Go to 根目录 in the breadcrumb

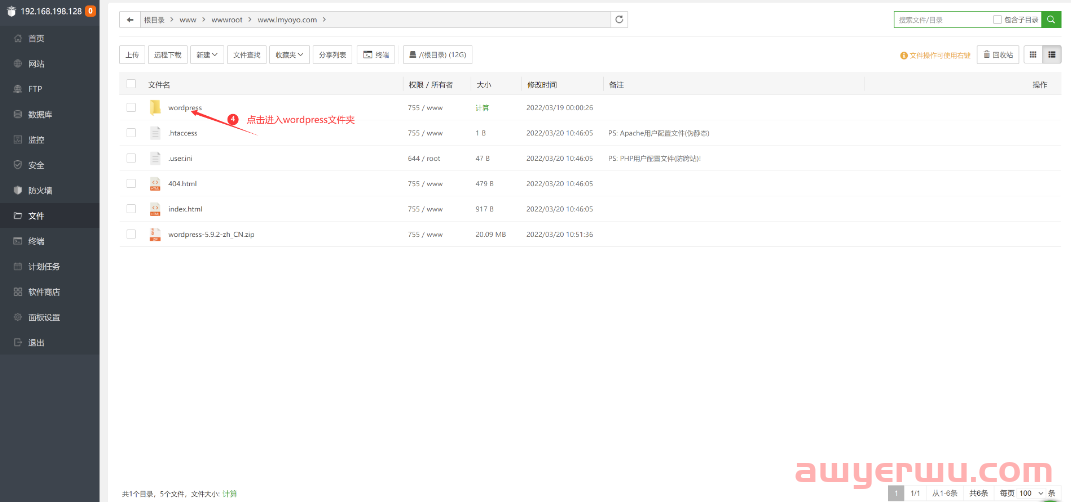coord(154,20)
